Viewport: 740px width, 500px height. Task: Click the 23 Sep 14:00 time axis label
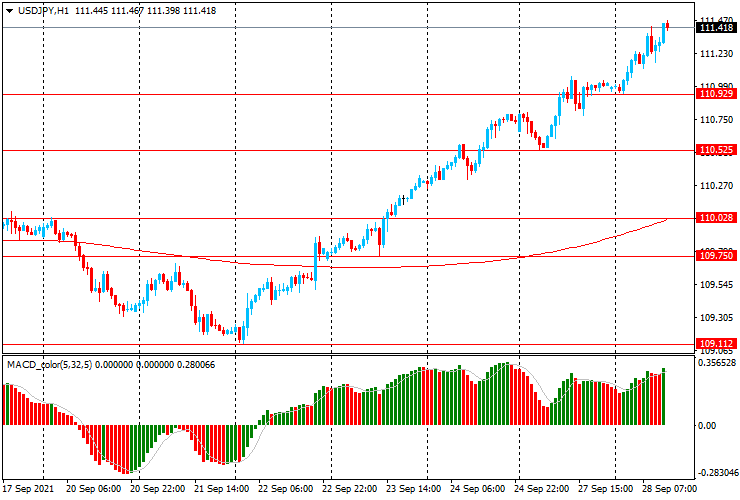click(x=414, y=489)
